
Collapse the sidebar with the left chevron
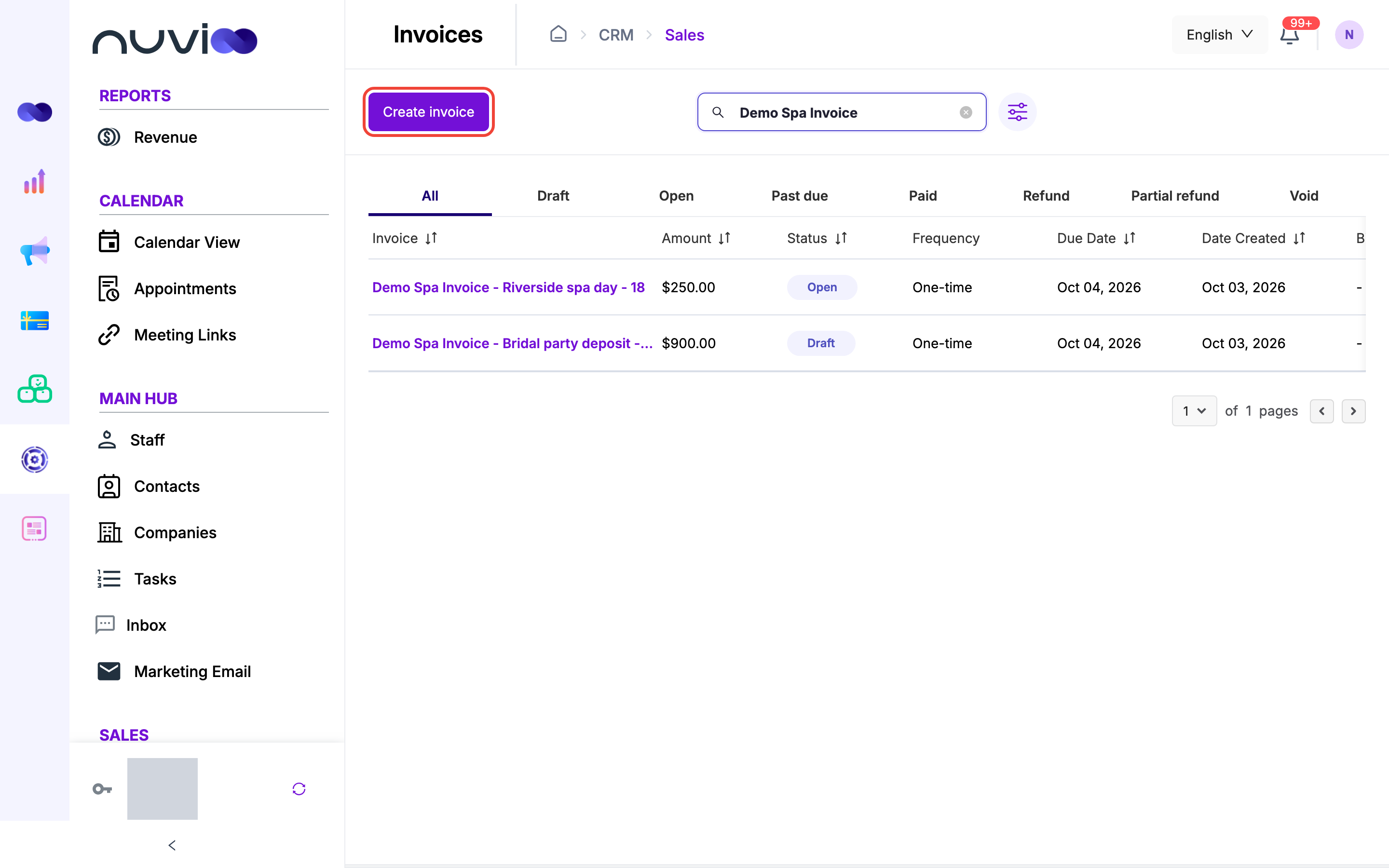click(x=172, y=845)
